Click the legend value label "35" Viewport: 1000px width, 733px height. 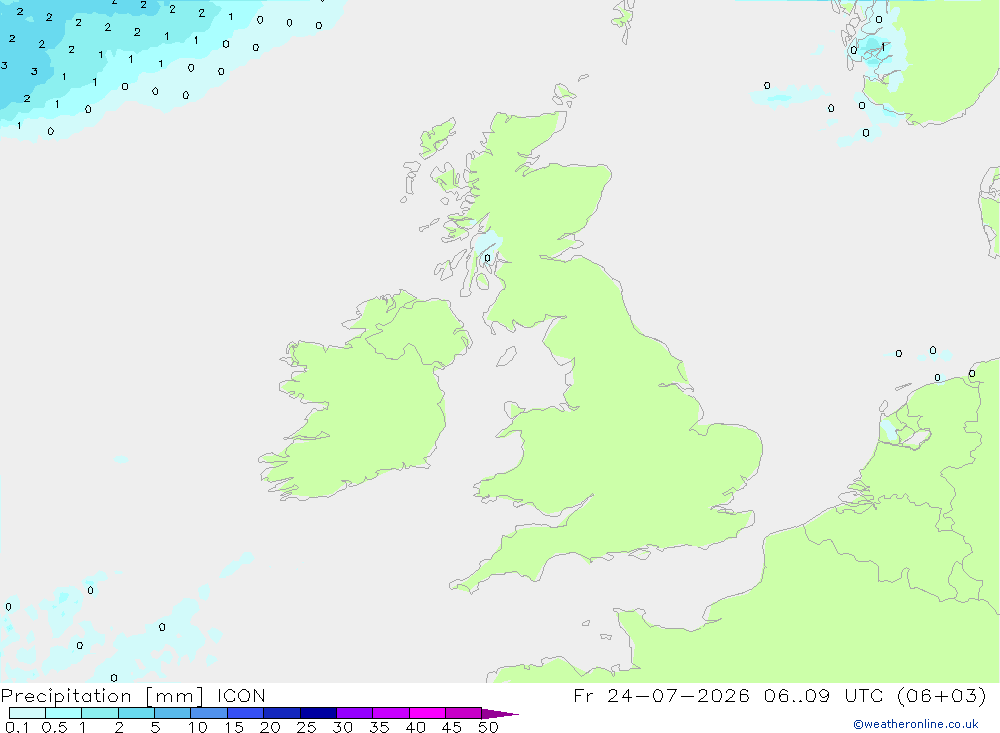tap(379, 727)
